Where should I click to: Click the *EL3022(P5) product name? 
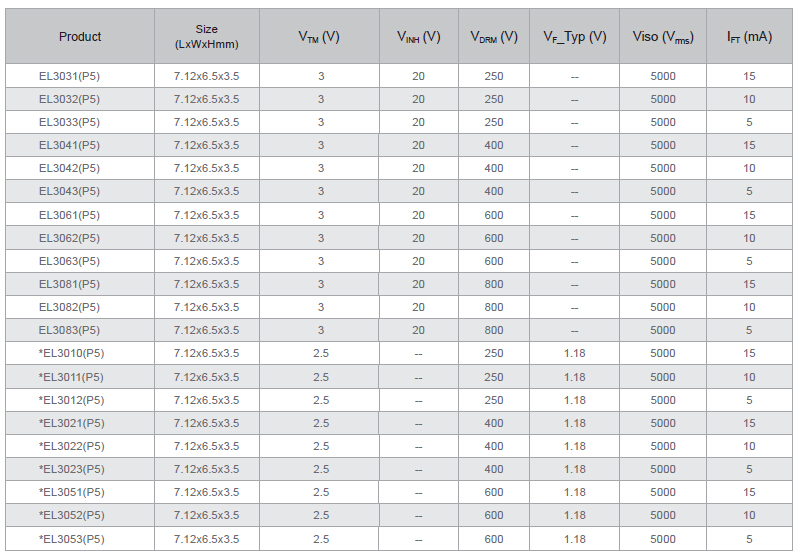coord(71,446)
